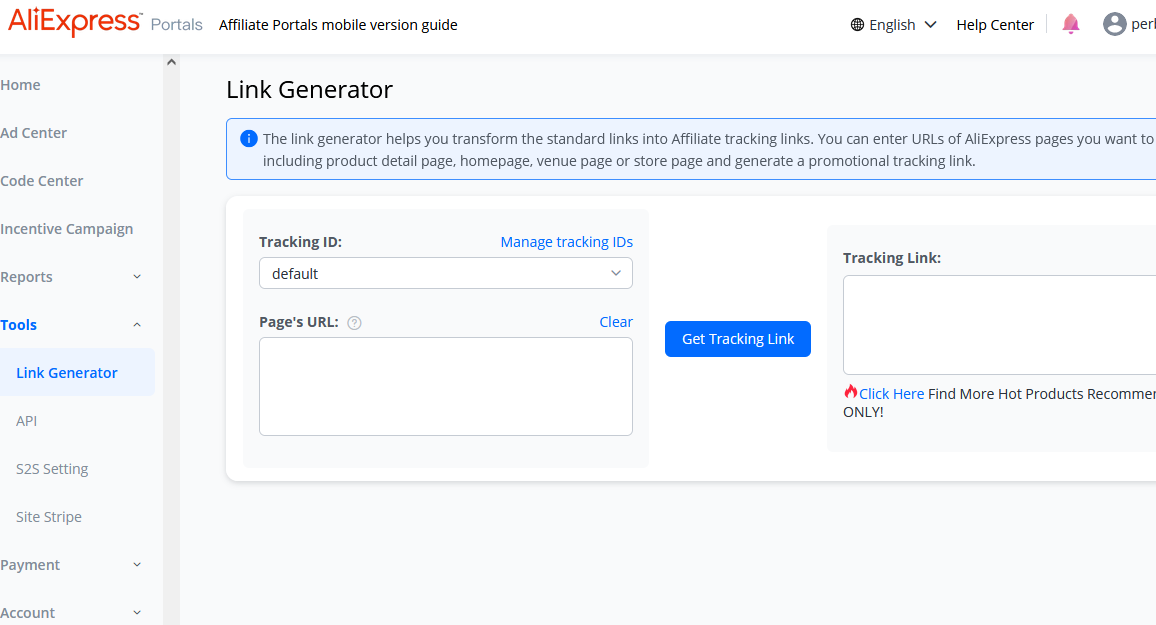Focus the Page's URL text area
This screenshot has height=625, width=1156.
(445, 386)
